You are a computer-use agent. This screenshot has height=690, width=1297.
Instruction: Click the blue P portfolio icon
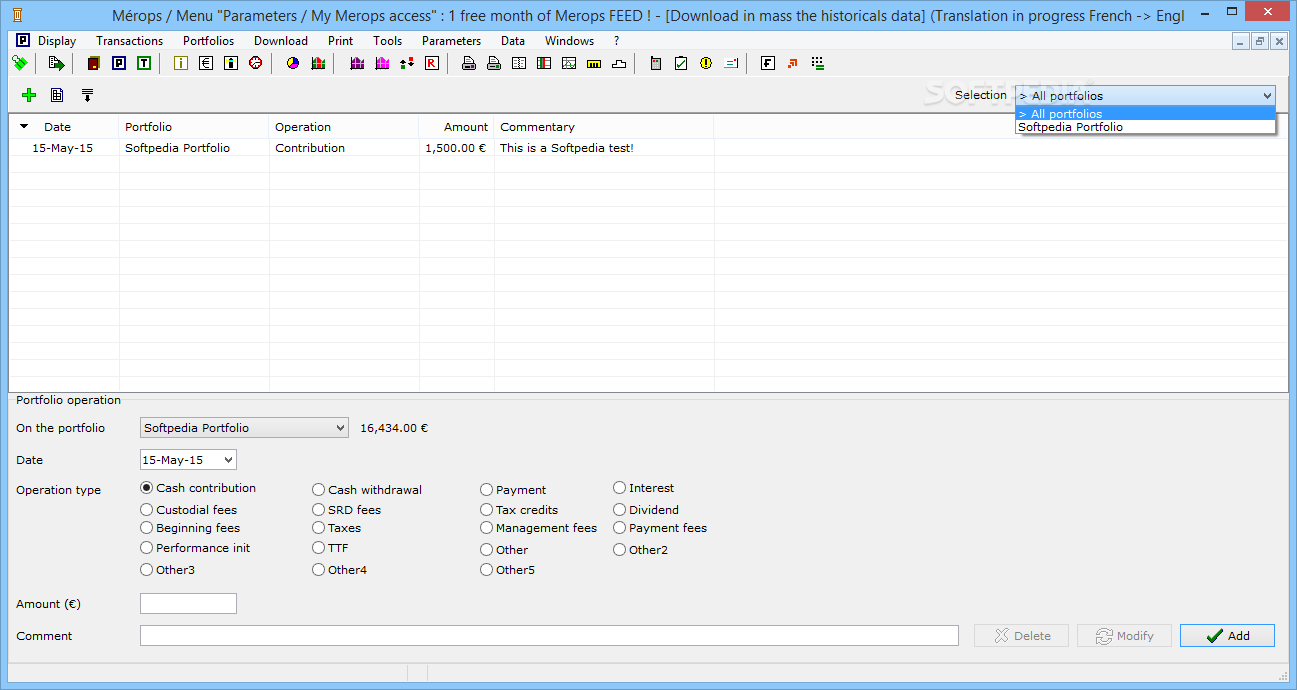click(119, 63)
